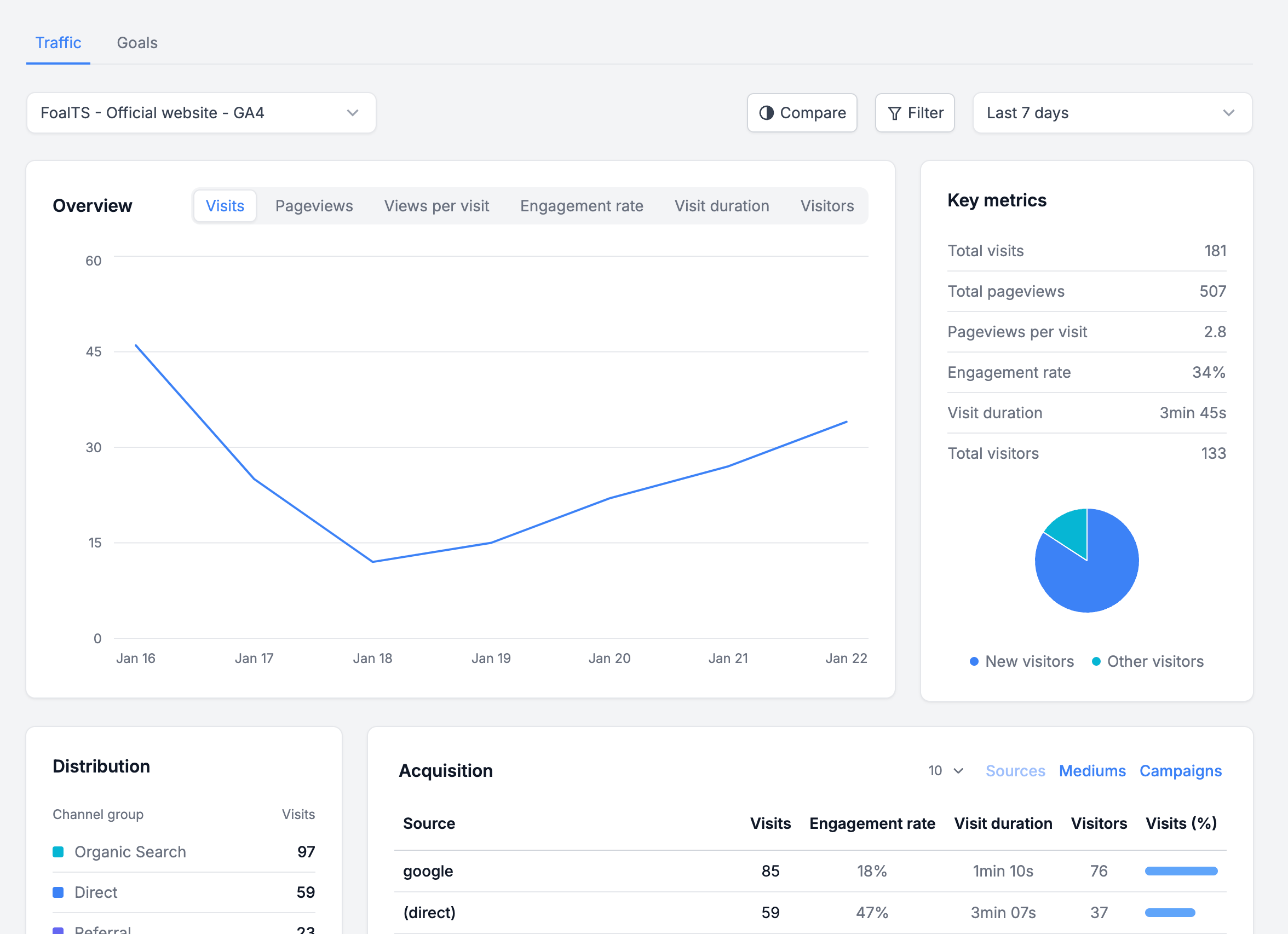1288x934 pixels.
Task: Select the Engagement rate tab
Action: (x=582, y=205)
